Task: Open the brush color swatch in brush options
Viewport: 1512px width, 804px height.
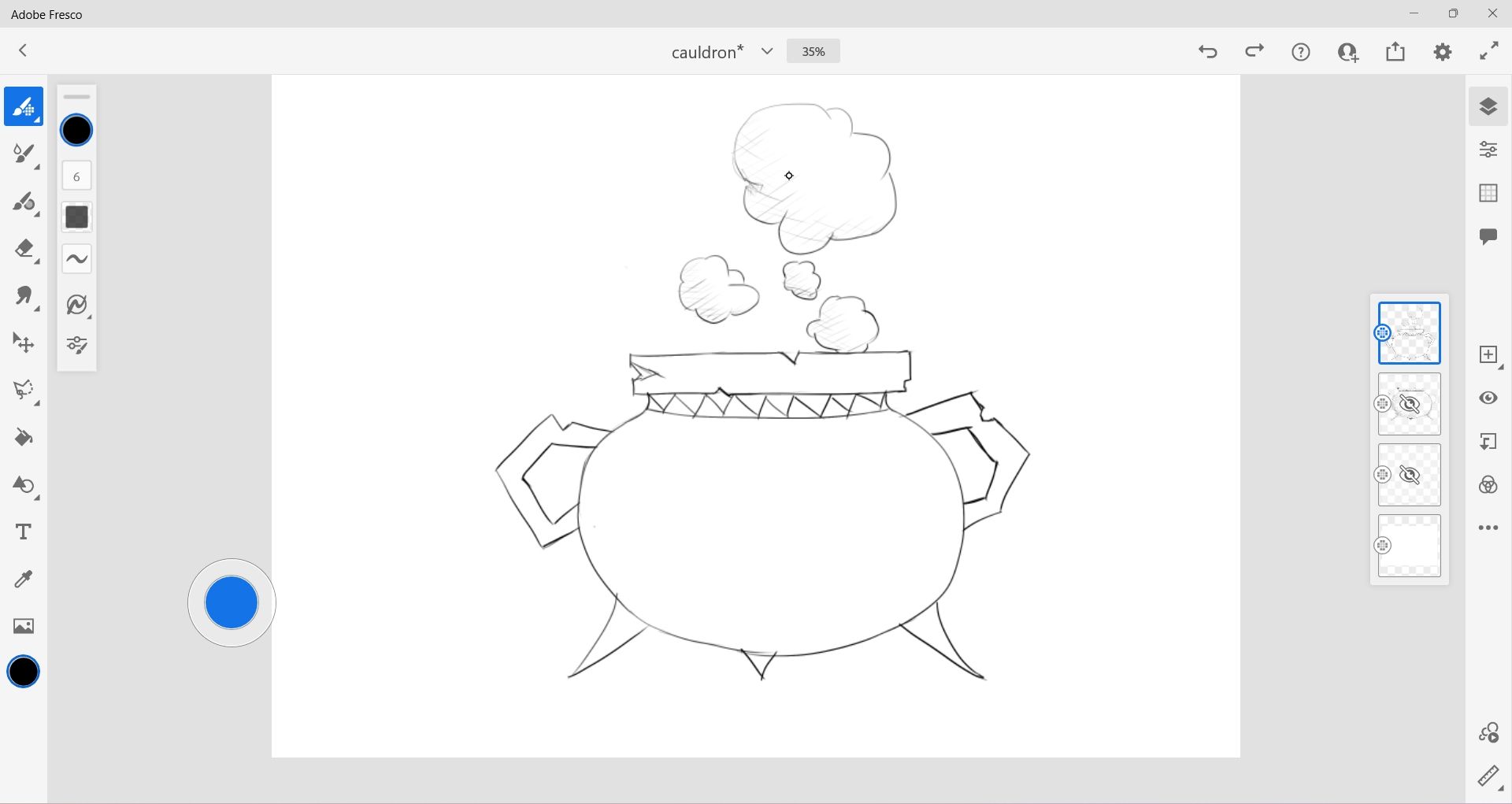Action: pos(76,130)
